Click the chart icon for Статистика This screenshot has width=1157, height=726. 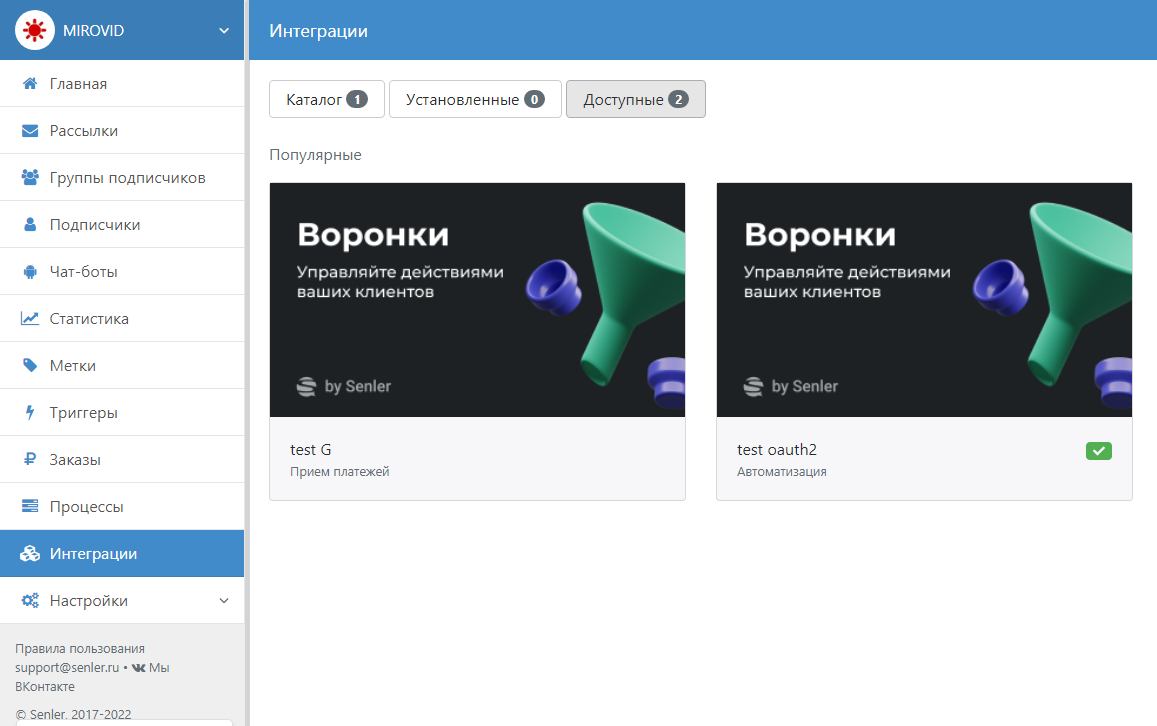pyautogui.click(x=30, y=319)
